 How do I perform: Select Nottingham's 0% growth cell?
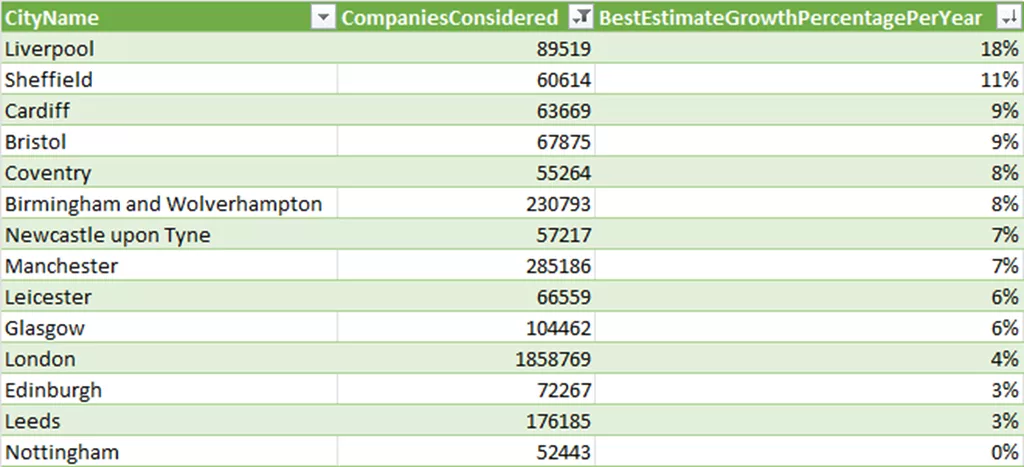tap(809, 452)
